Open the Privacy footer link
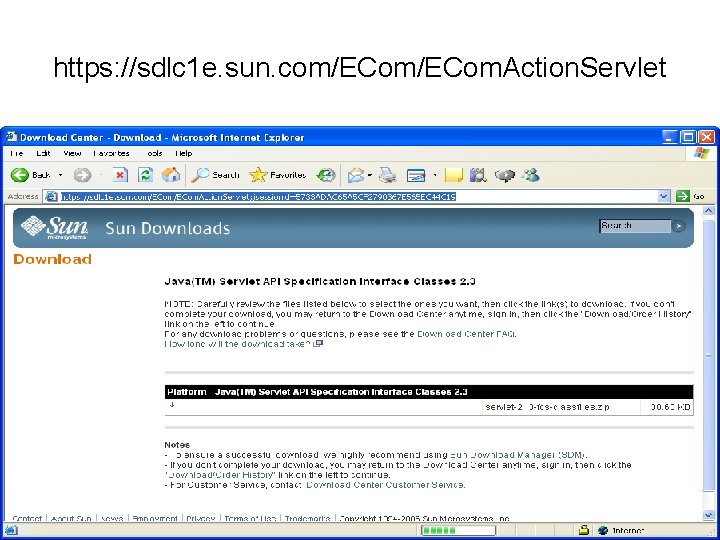The image size is (720, 540). tap(201, 518)
